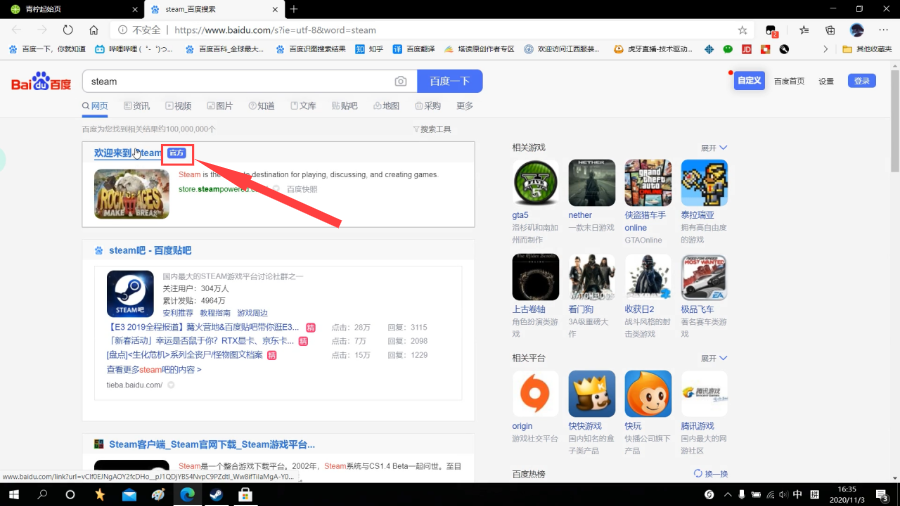
Task: Click the Edge browser taskbar icon
Action: pyautogui.click(x=187, y=495)
